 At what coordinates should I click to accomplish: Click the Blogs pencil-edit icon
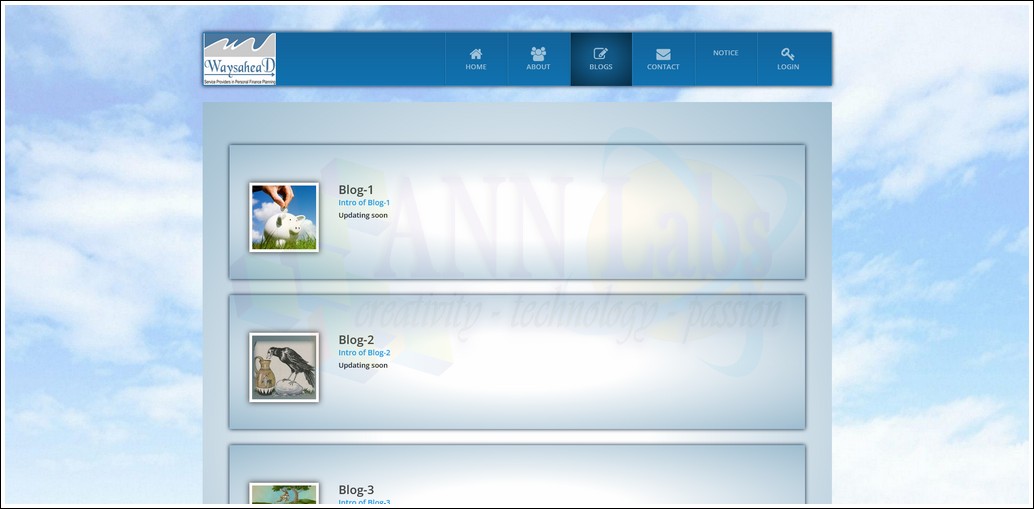pyautogui.click(x=601, y=54)
